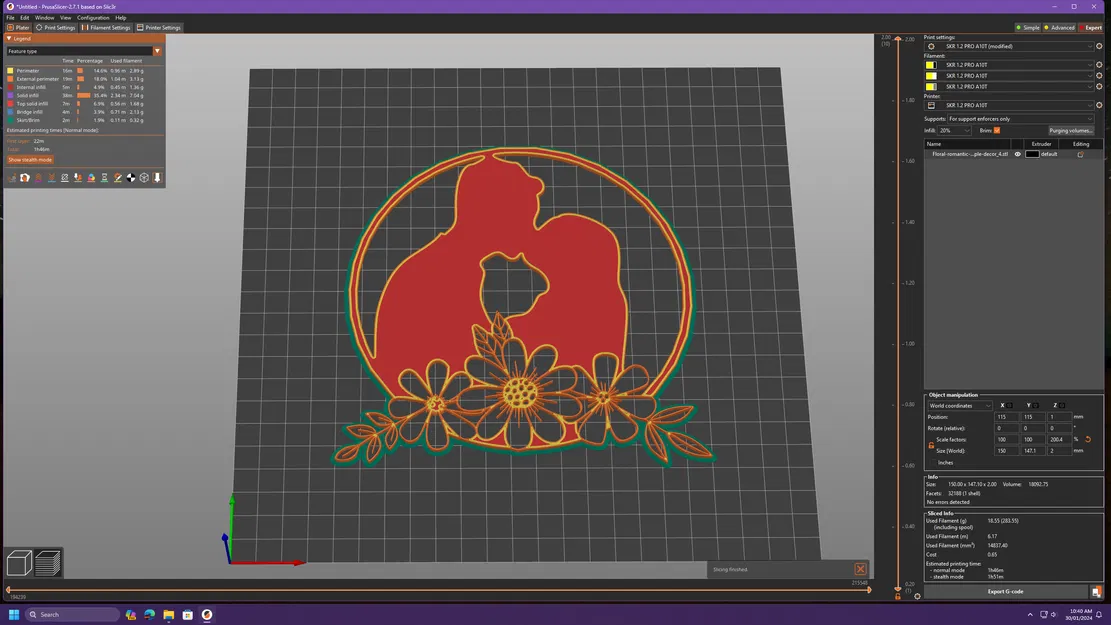Toggle Shells wireframe visibility icon
Image resolution: width=1111 pixels, height=625 pixels.
(x=144, y=178)
